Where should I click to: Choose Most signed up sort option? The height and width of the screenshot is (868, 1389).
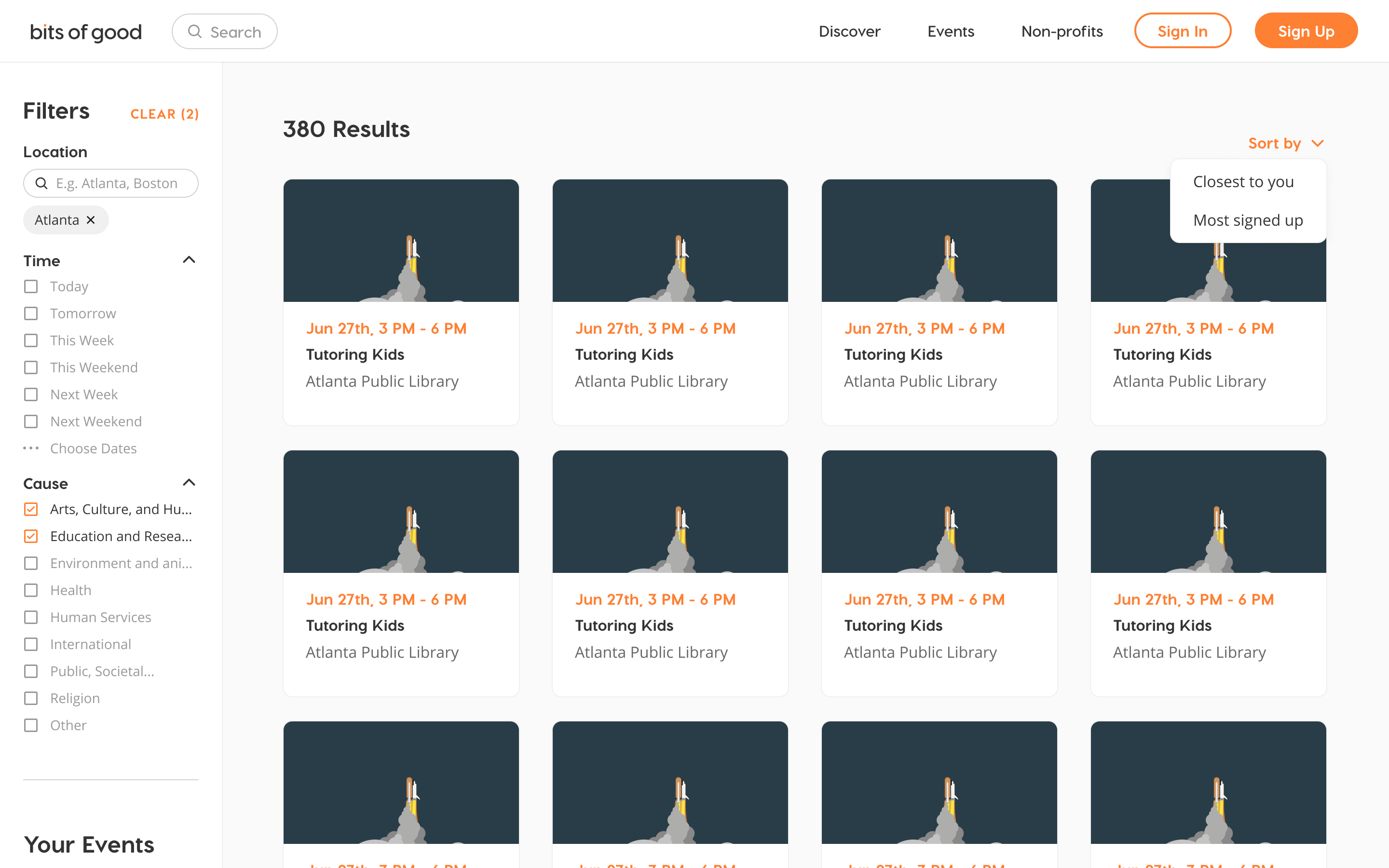pos(1248,220)
